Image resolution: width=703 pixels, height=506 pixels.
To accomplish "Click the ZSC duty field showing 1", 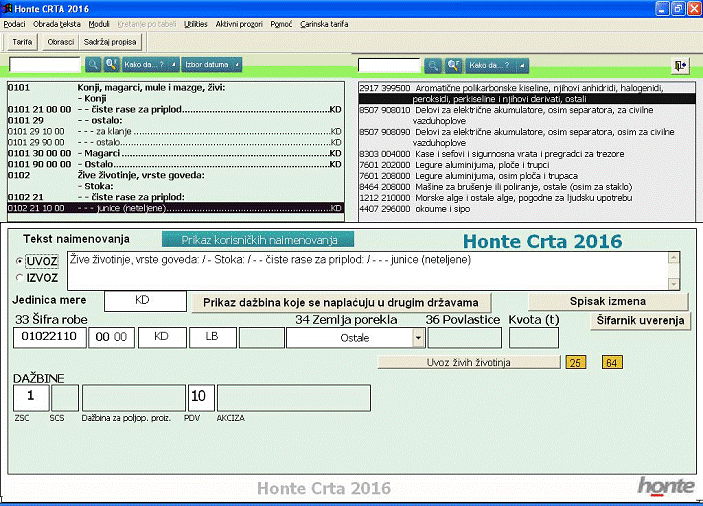I will (x=31, y=397).
